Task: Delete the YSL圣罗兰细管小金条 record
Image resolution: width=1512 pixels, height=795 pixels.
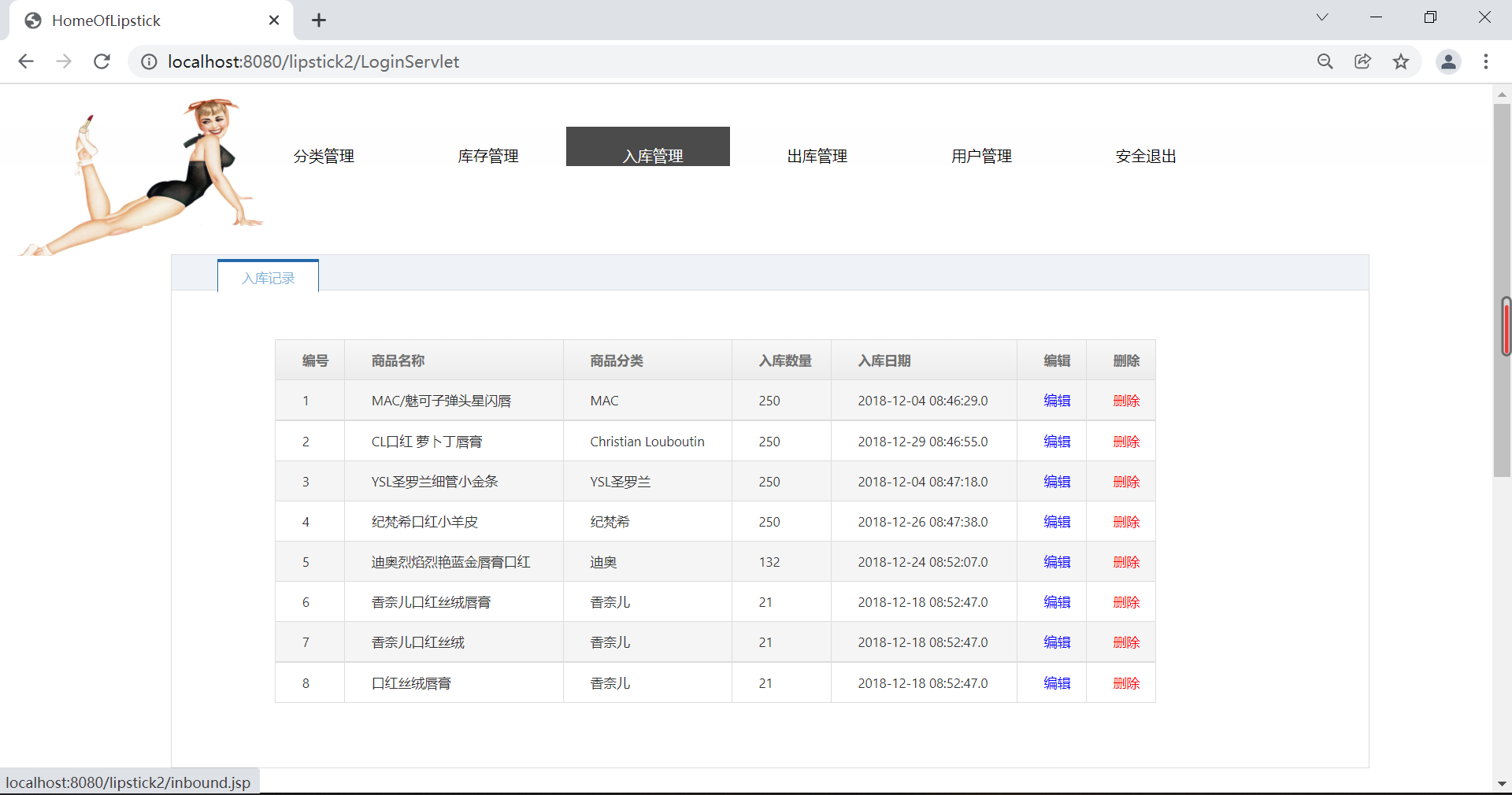Action: [x=1126, y=482]
